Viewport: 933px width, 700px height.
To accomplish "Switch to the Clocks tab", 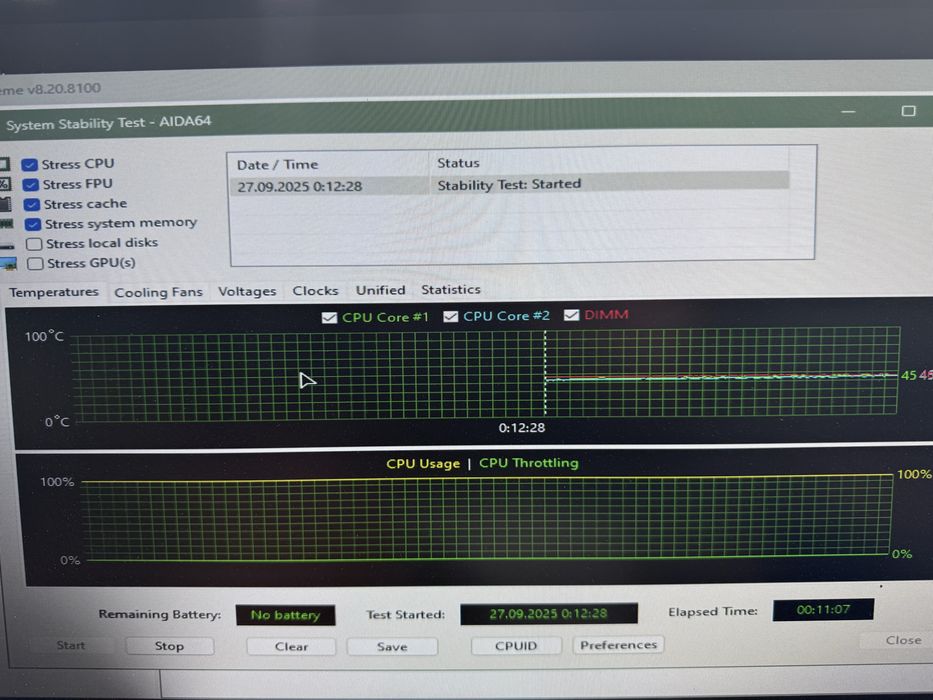I will coord(315,291).
